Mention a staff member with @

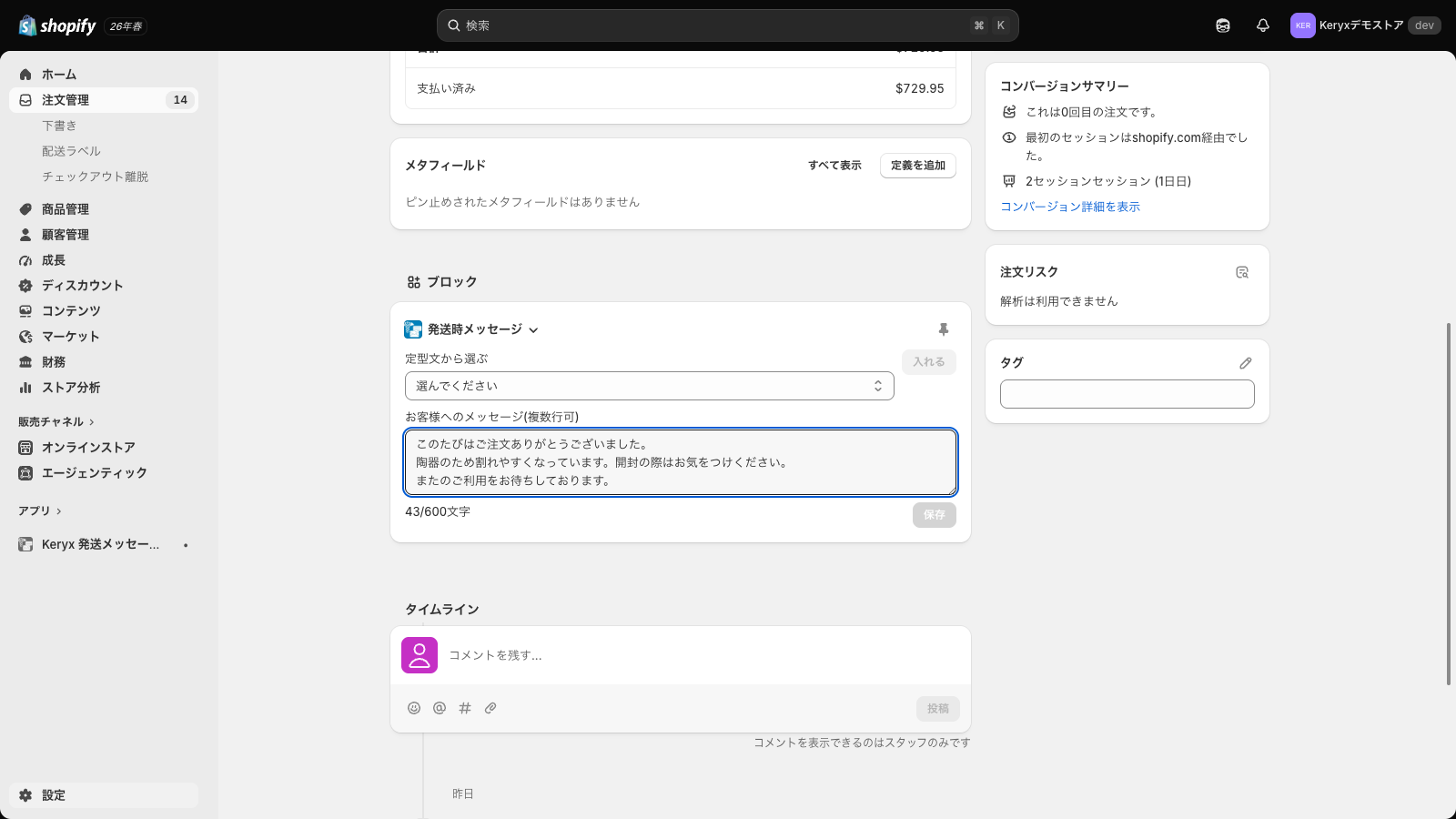pos(440,708)
